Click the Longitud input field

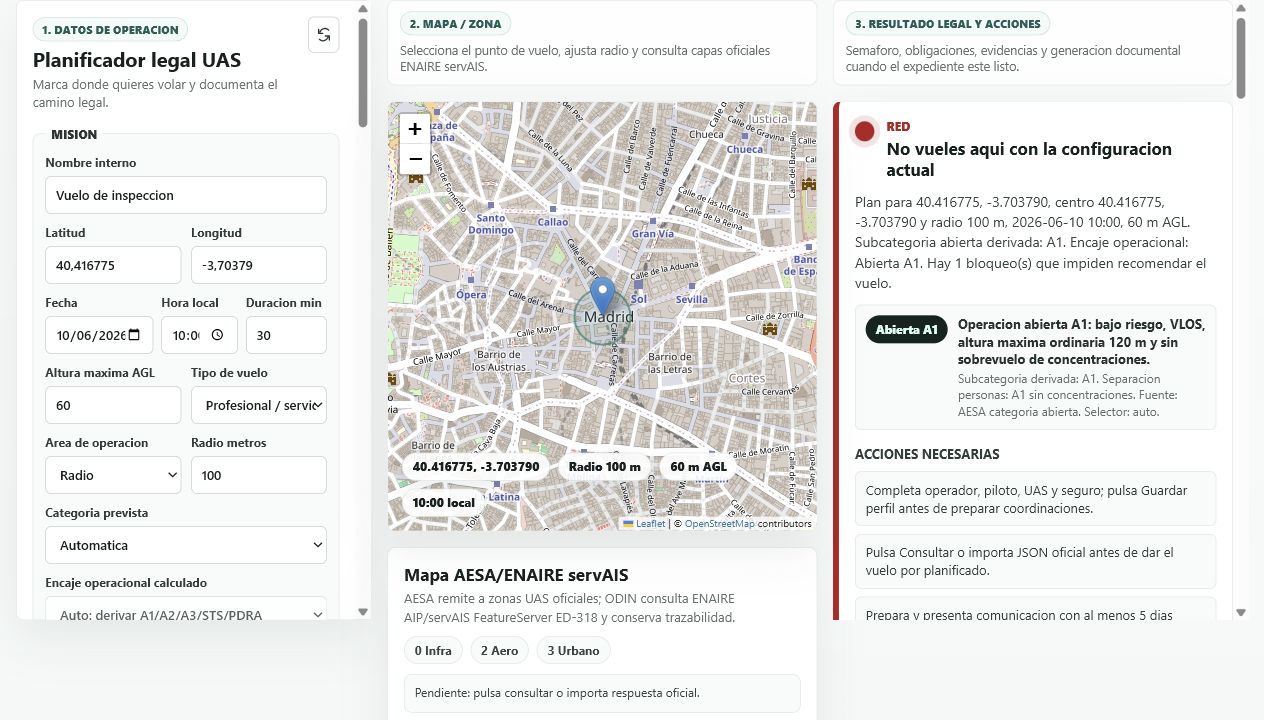(259, 265)
